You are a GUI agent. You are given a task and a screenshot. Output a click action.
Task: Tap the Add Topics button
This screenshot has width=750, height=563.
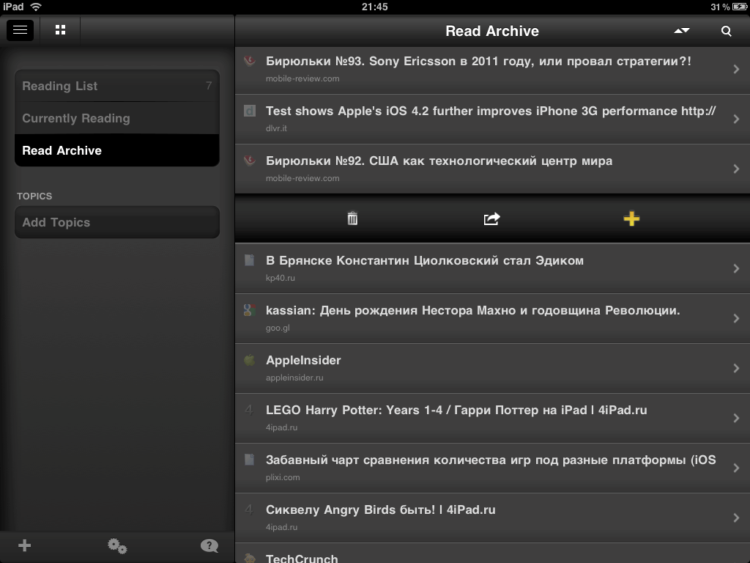click(x=117, y=222)
